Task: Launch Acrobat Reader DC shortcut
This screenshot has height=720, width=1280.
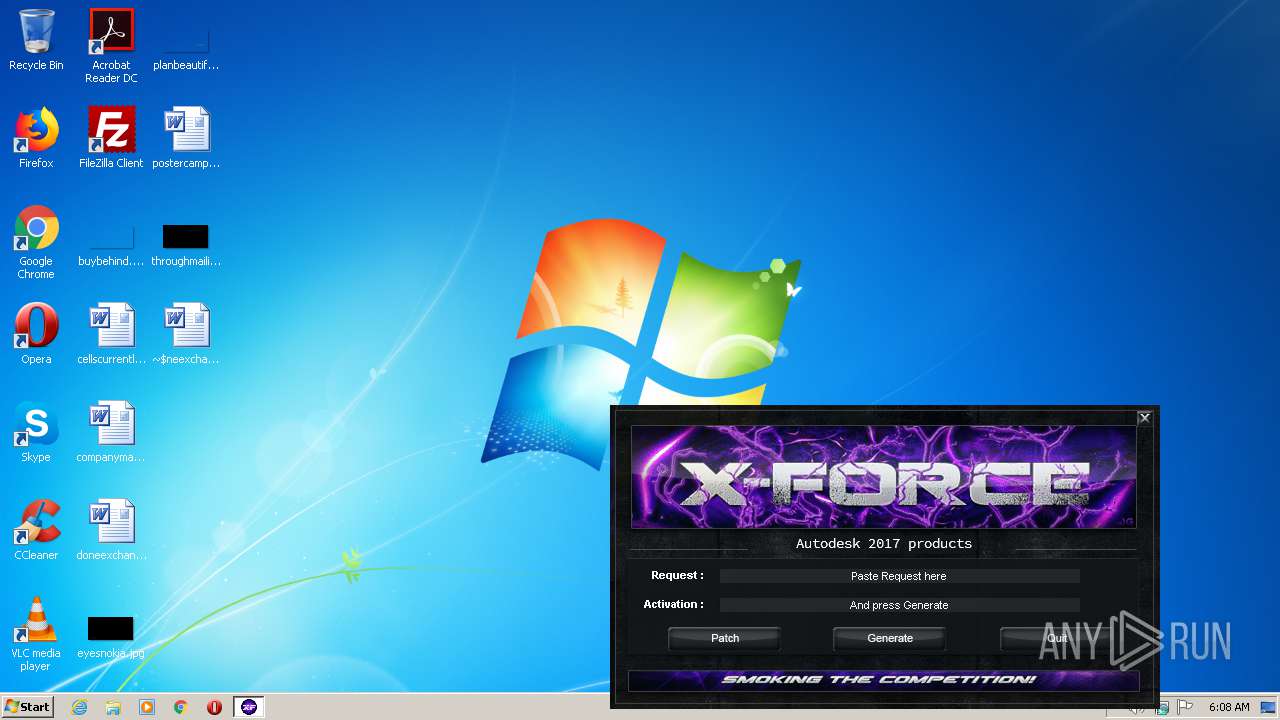Action: pos(111,46)
